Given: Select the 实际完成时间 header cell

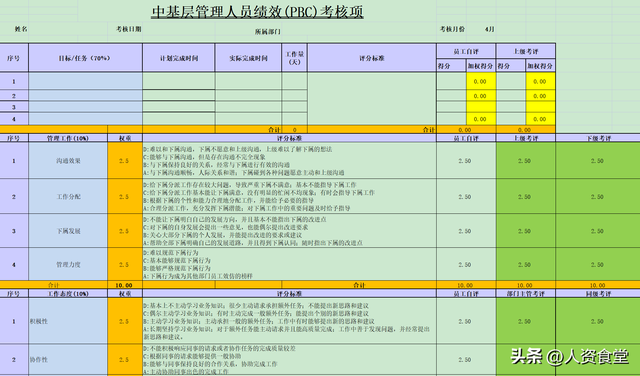Looking at the screenshot, I should tap(248, 58).
